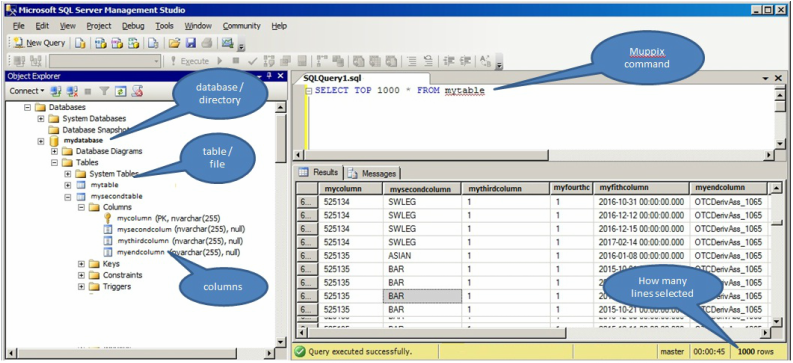This screenshot has height=363, width=793.
Task: Click the Print icon in toolbar
Action: (206, 43)
